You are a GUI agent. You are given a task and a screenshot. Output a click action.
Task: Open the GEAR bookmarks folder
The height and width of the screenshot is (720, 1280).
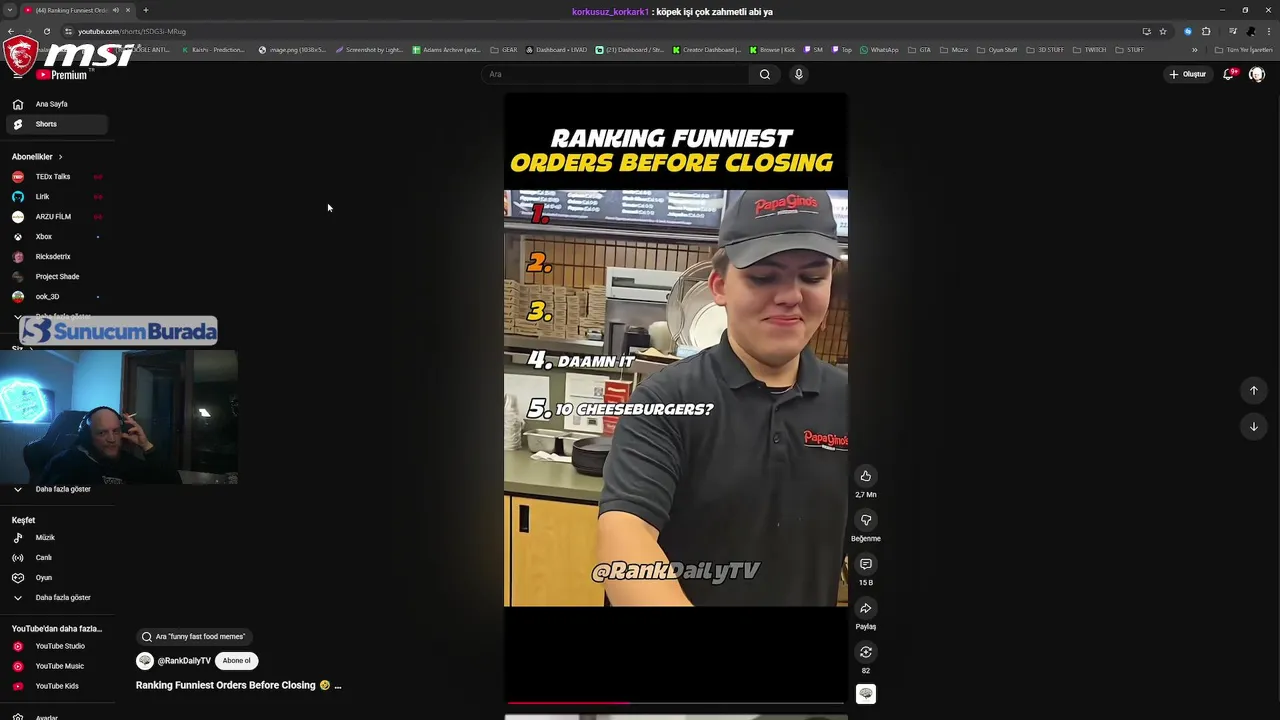point(503,50)
